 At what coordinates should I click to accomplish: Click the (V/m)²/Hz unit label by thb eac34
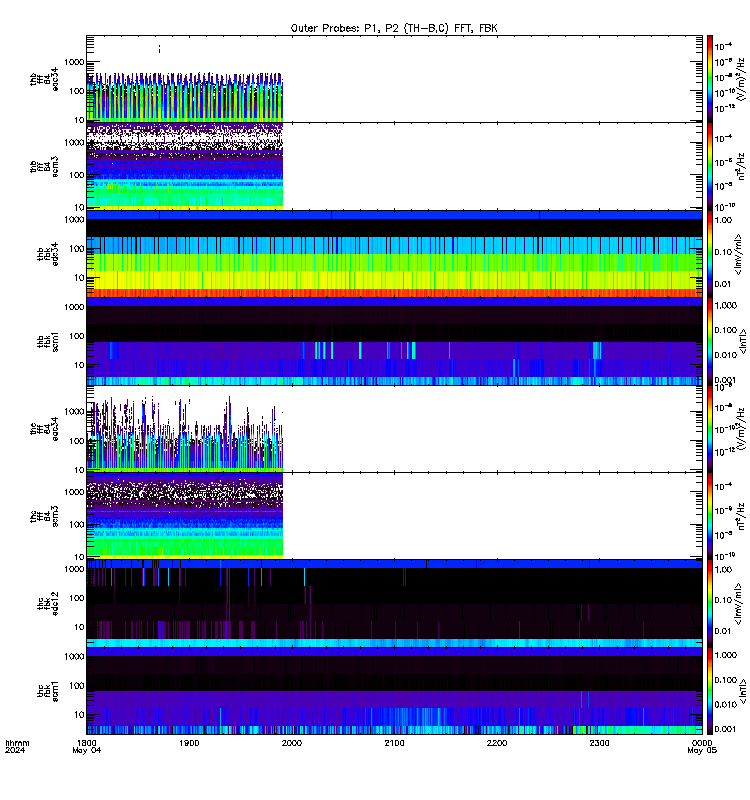tap(741, 79)
